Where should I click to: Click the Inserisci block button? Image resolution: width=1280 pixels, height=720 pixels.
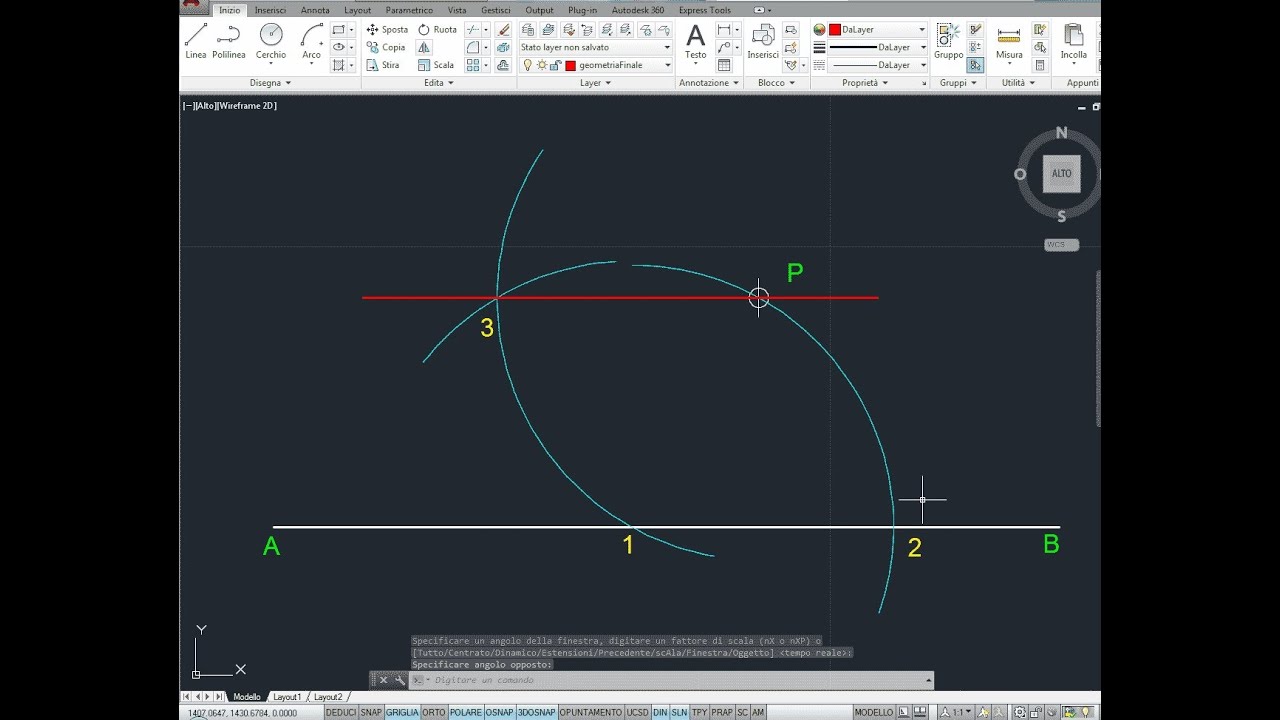point(763,42)
